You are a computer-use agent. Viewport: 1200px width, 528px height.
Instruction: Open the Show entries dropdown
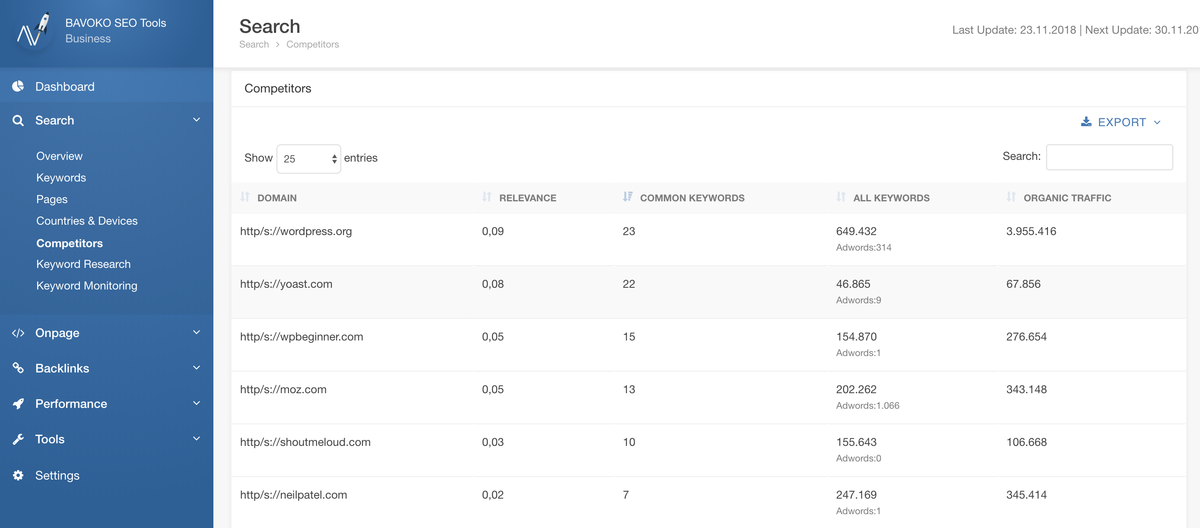pos(309,158)
